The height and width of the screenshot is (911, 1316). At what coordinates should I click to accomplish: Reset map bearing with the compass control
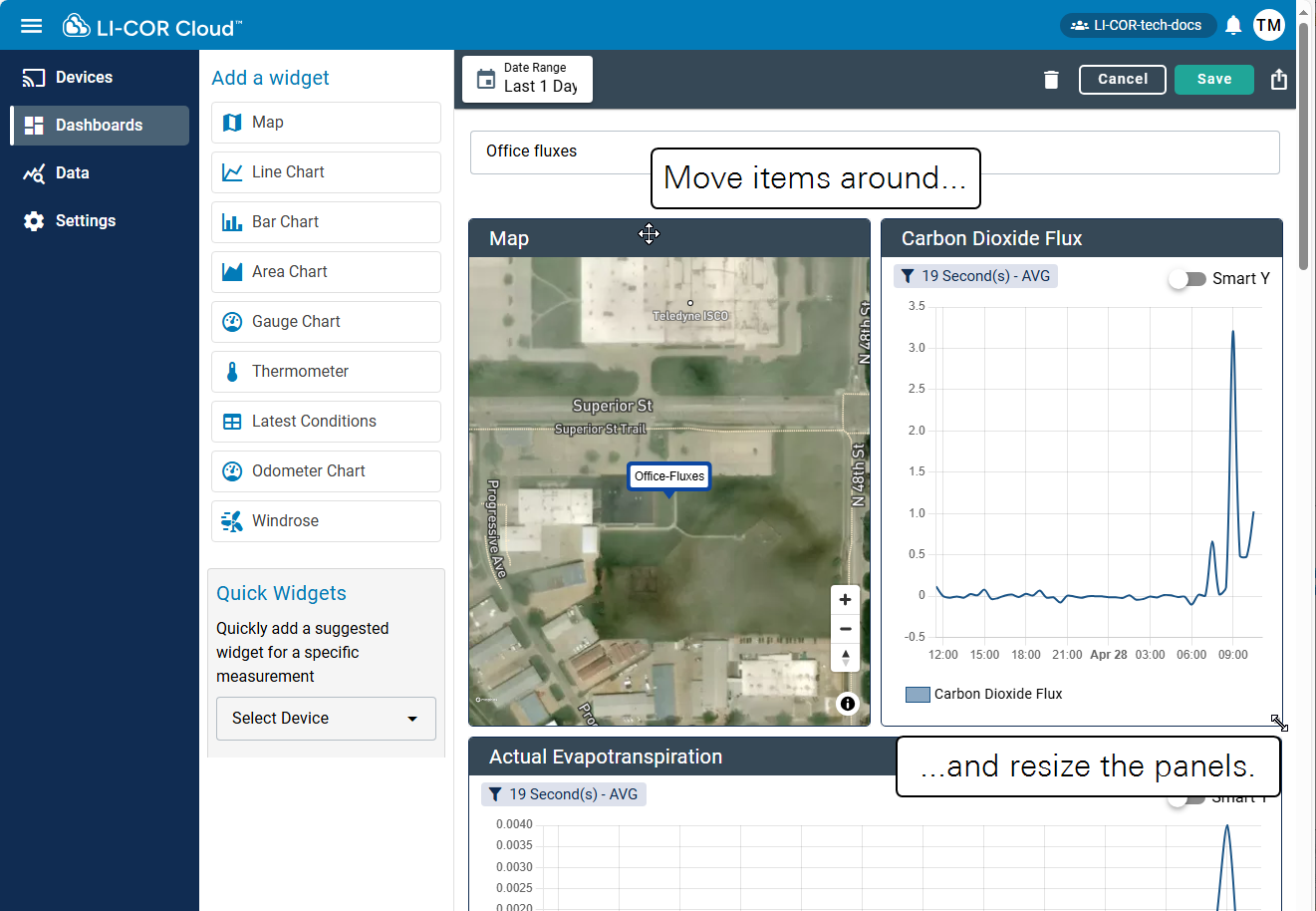coord(845,658)
